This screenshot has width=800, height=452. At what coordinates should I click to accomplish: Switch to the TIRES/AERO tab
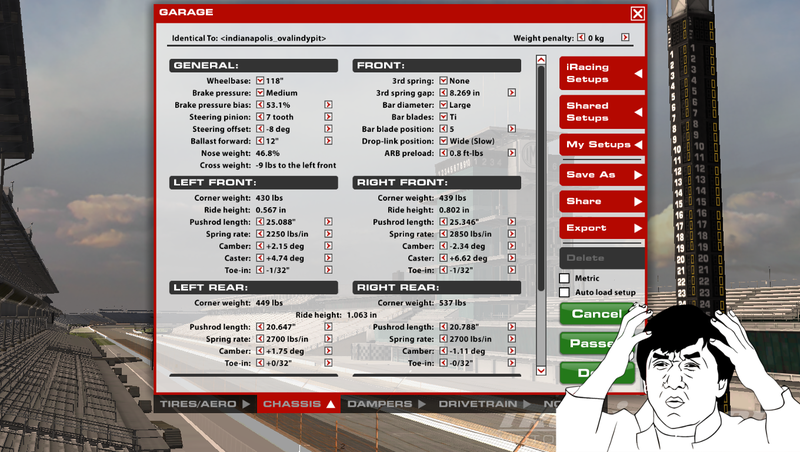(x=205, y=404)
